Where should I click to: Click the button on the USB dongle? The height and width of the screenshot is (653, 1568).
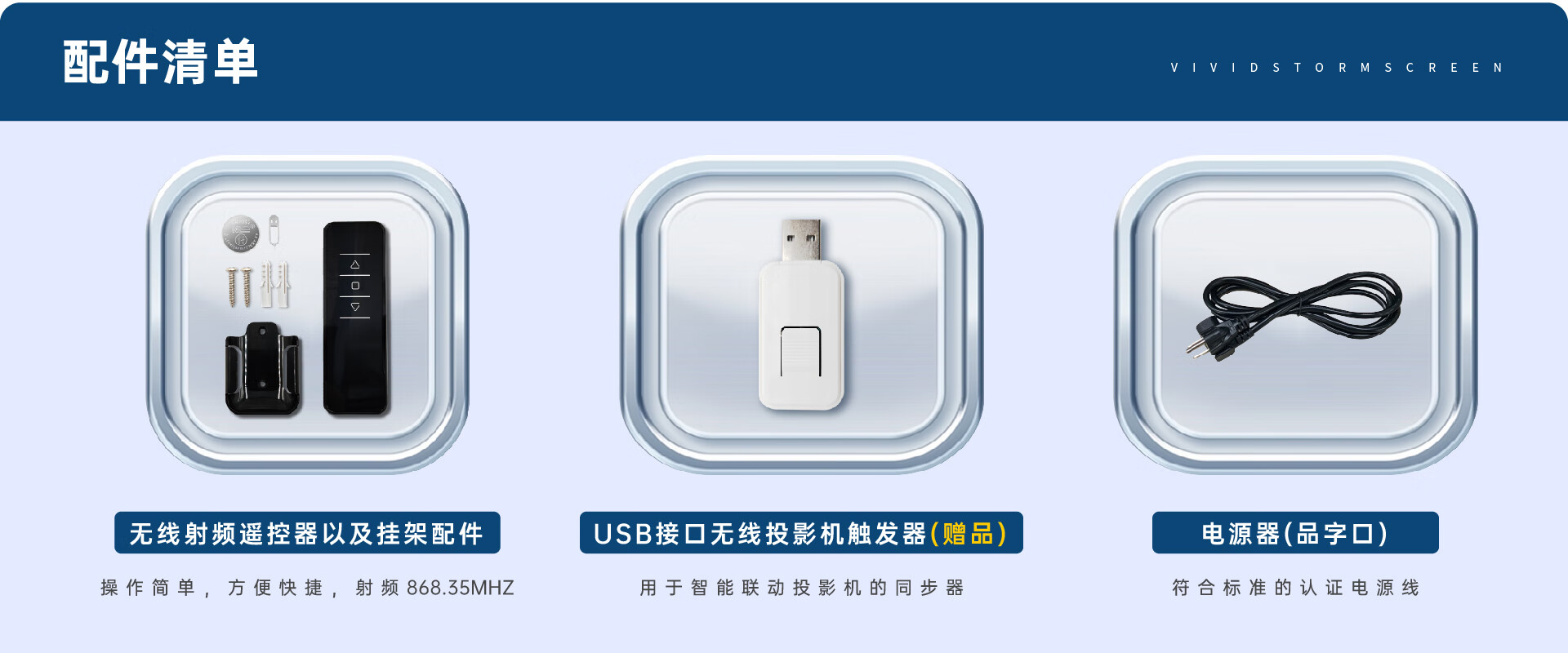click(x=800, y=351)
